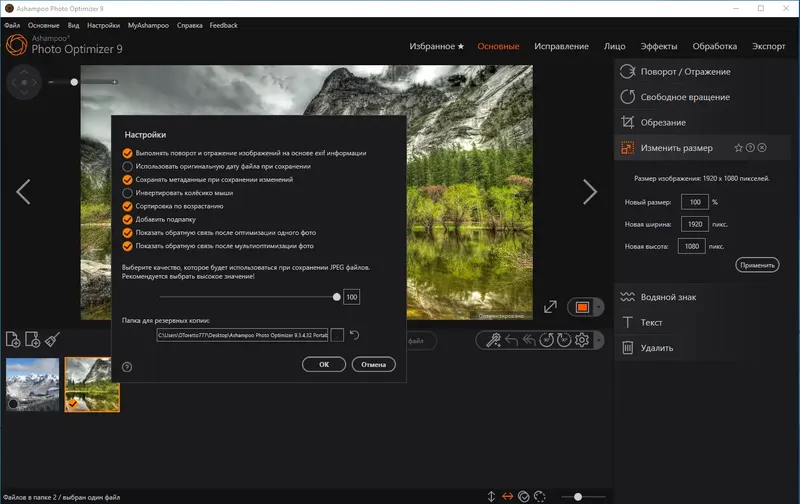This screenshot has height=504, width=800.
Task: Click the JPEG quality slider handle
Action: click(337, 297)
